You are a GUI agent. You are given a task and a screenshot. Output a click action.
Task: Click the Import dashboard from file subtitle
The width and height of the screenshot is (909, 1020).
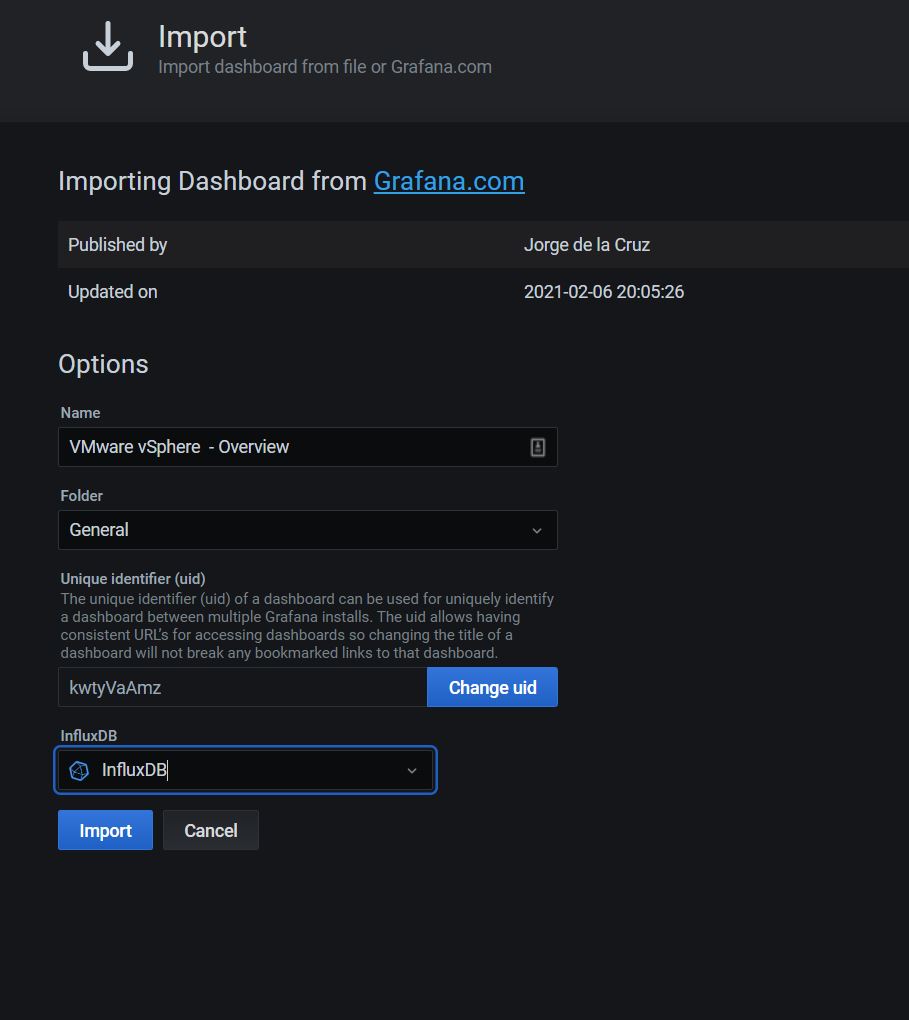click(325, 67)
